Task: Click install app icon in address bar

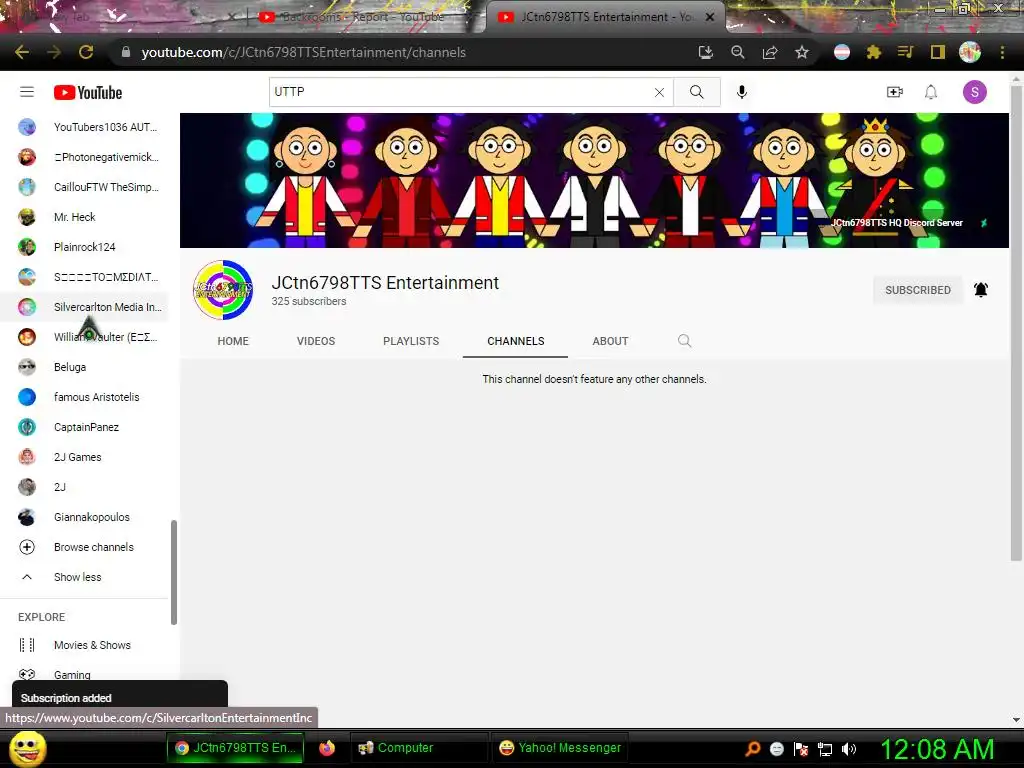Action: click(705, 52)
